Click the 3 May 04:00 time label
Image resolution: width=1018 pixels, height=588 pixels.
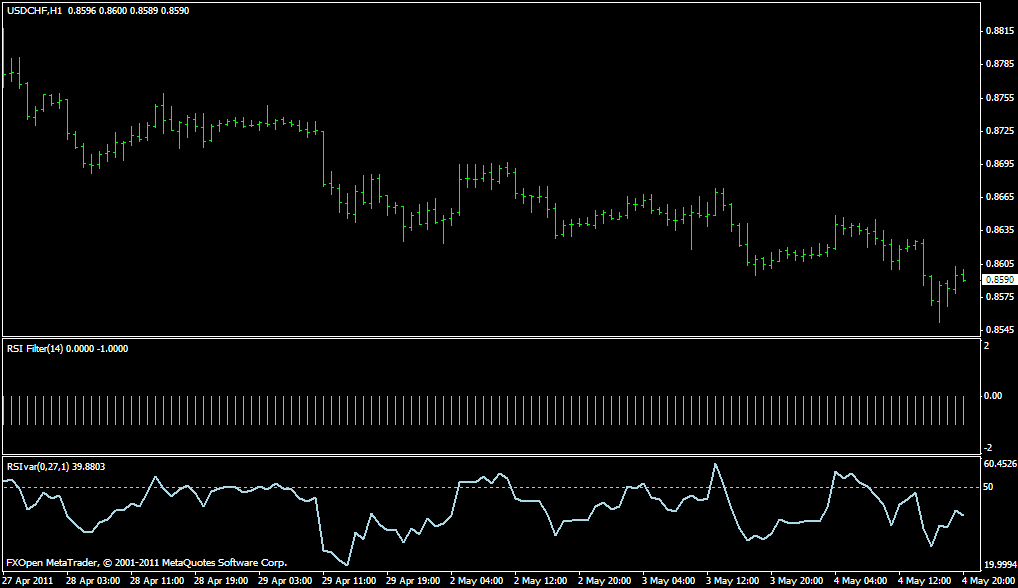(x=669, y=580)
